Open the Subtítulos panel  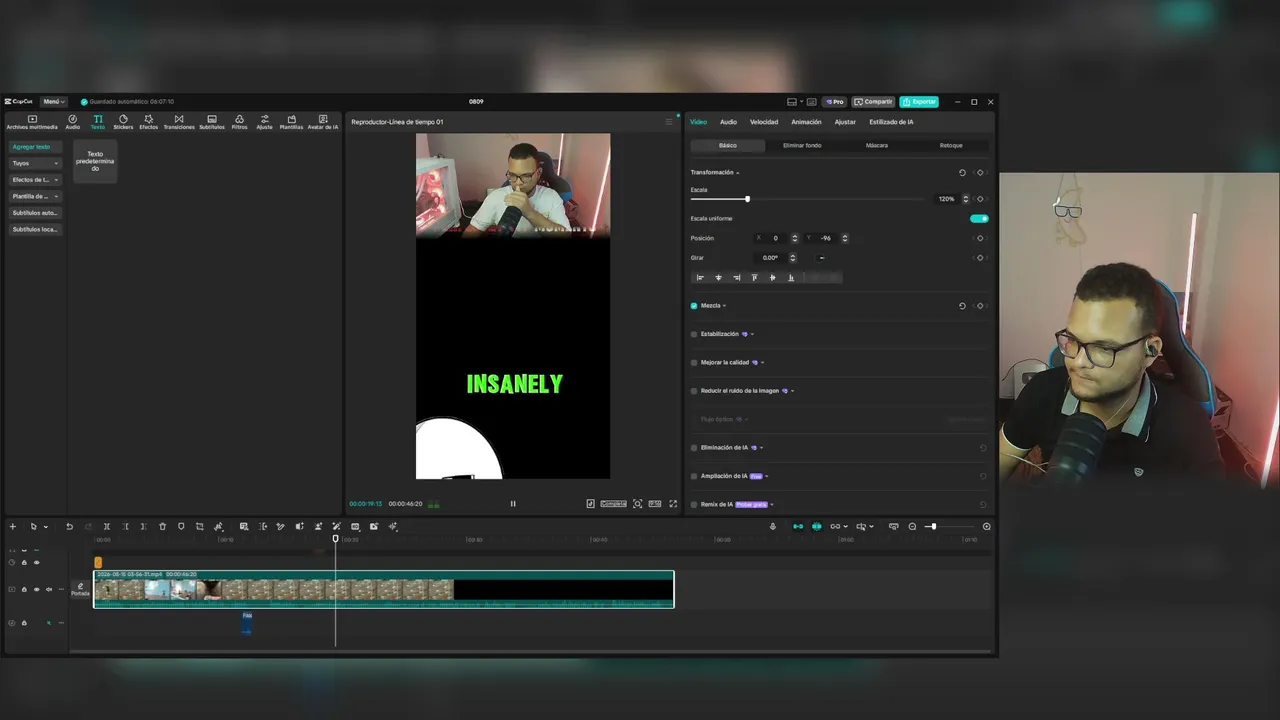212,122
